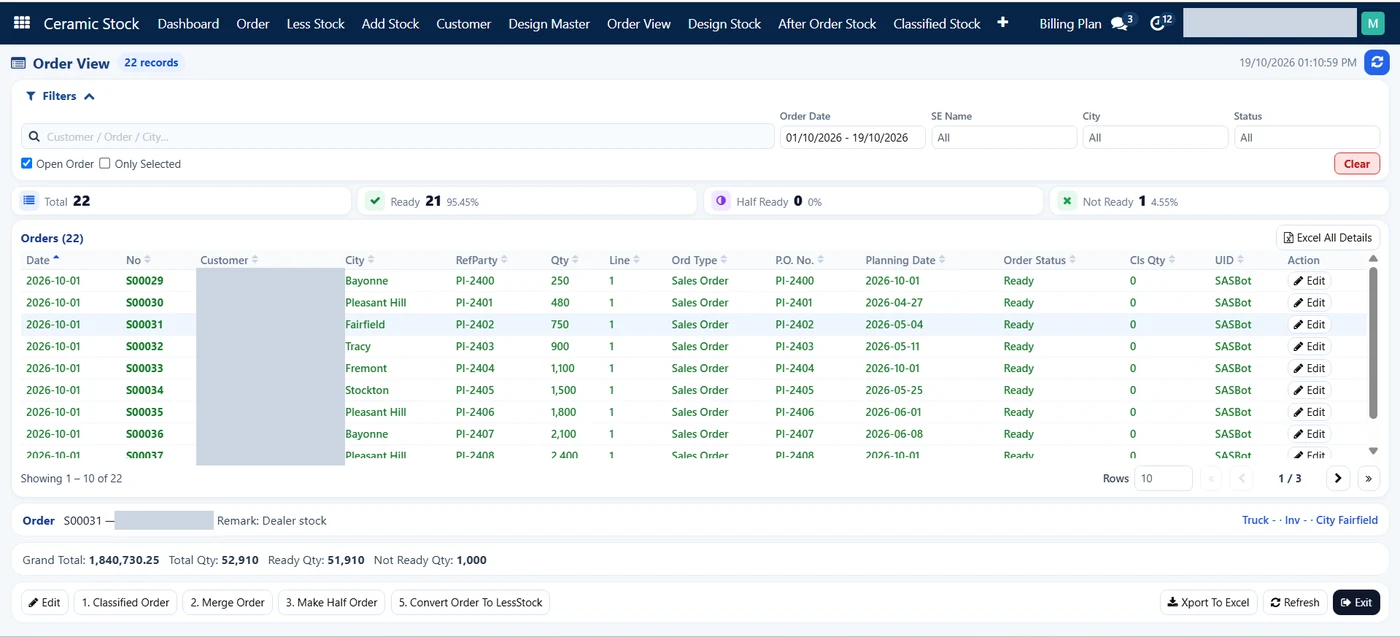Open the Order Date range picker
Screen dimensions: 1400x637
(852, 137)
